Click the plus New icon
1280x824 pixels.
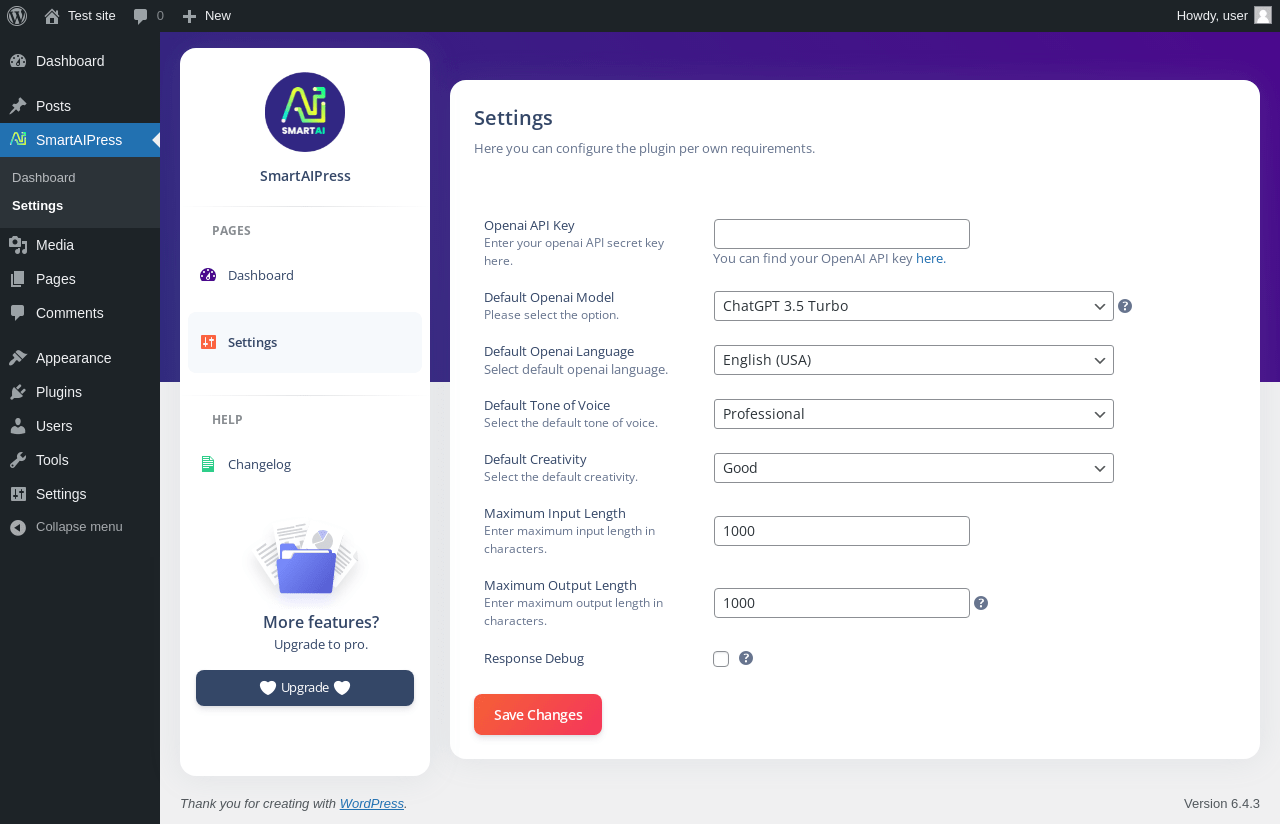click(x=189, y=16)
